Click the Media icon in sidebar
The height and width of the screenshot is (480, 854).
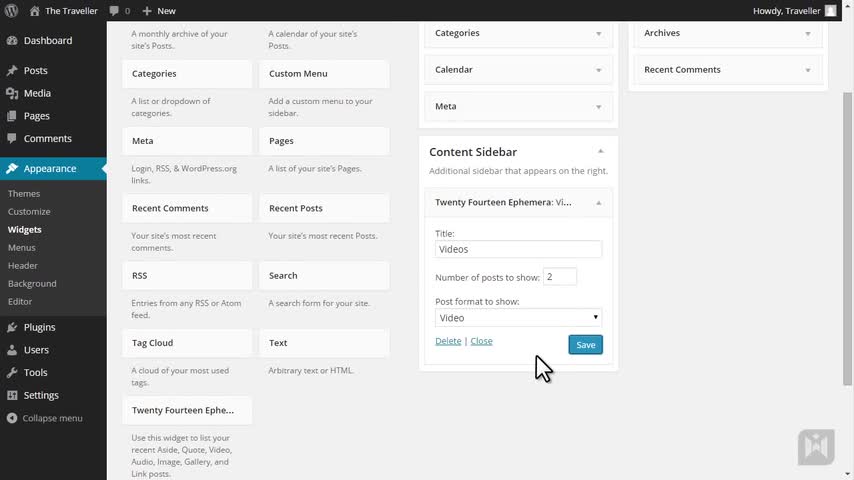point(12,93)
